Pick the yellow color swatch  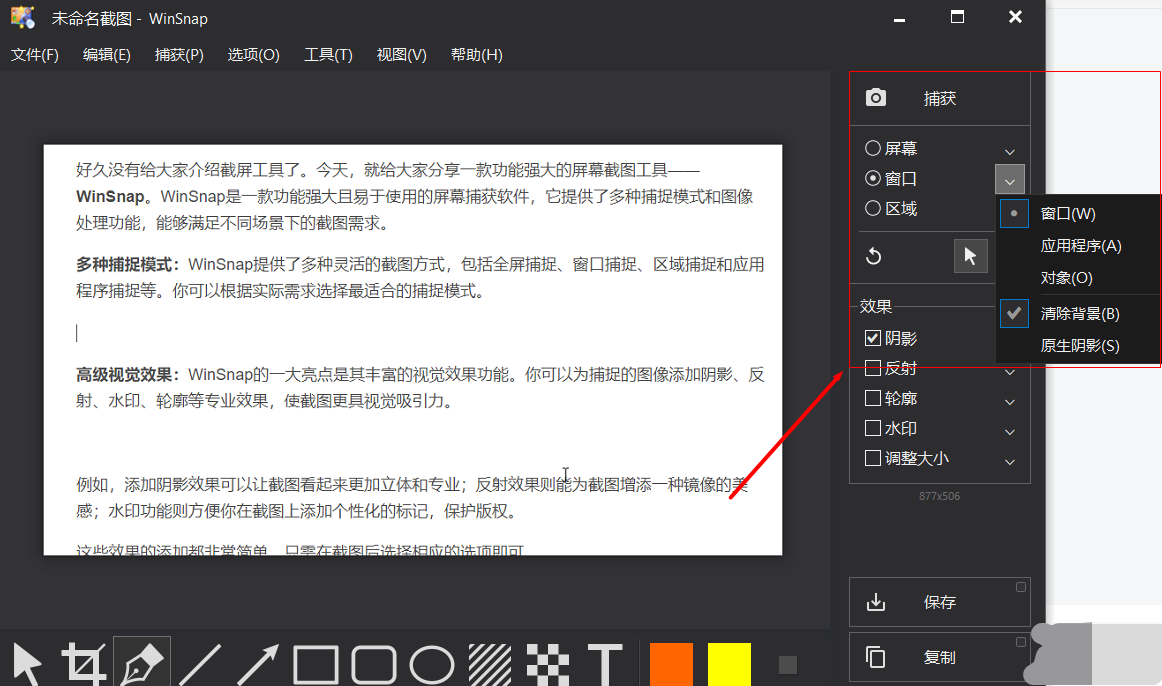click(729, 665)
